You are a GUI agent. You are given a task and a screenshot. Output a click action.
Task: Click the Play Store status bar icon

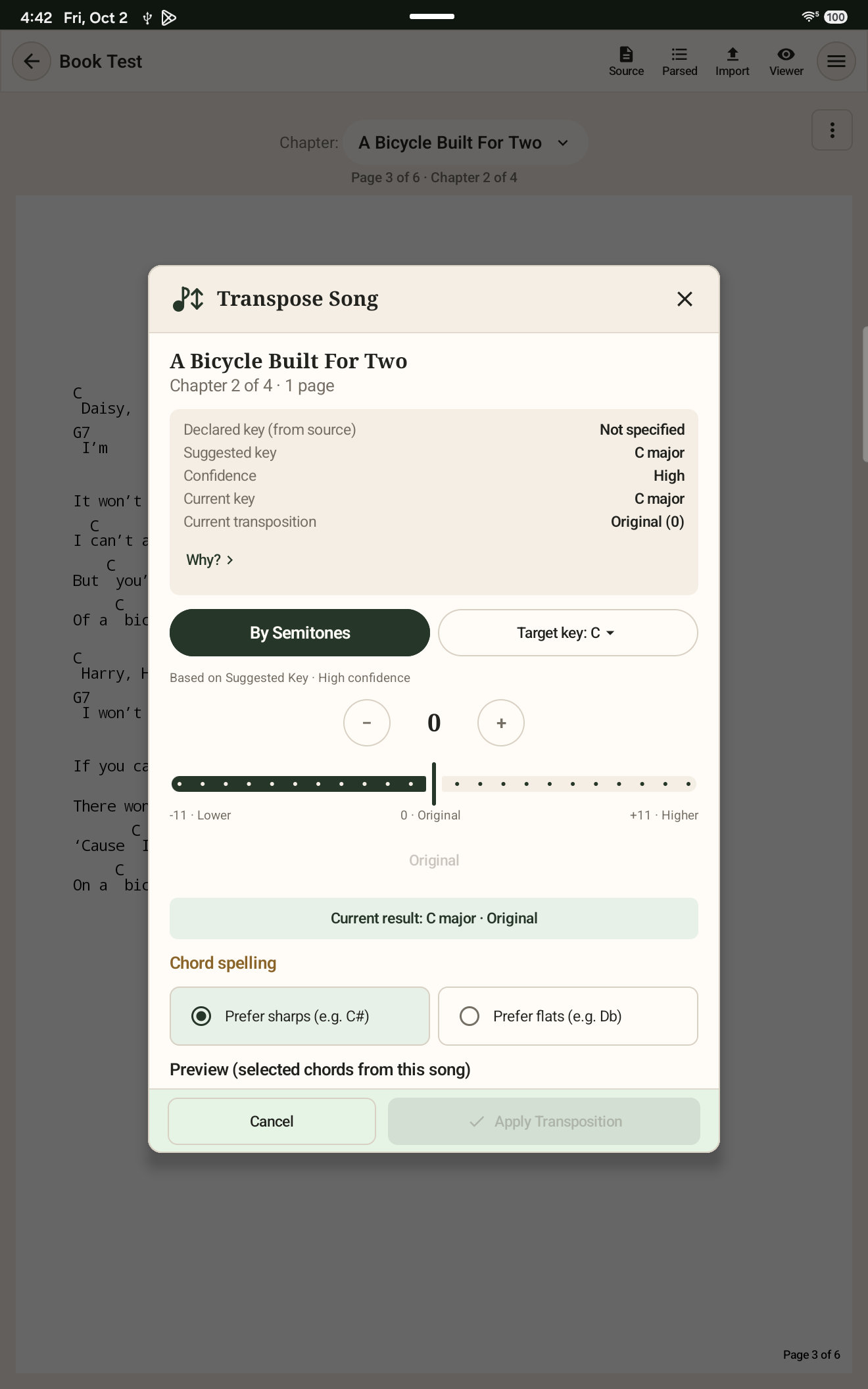coord(169,18)
